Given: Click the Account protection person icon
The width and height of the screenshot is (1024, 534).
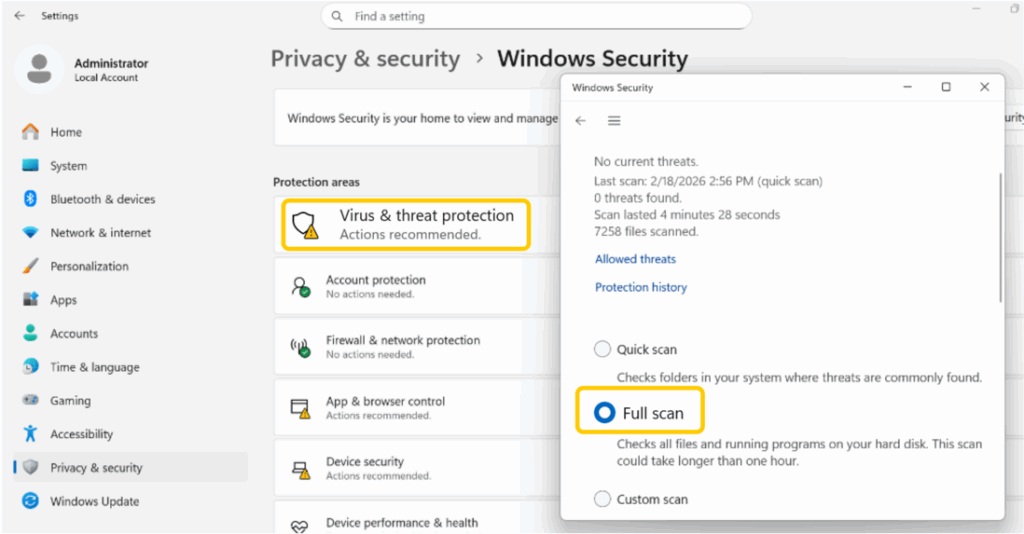Looking at the screenshot, I should click(300, 287).
